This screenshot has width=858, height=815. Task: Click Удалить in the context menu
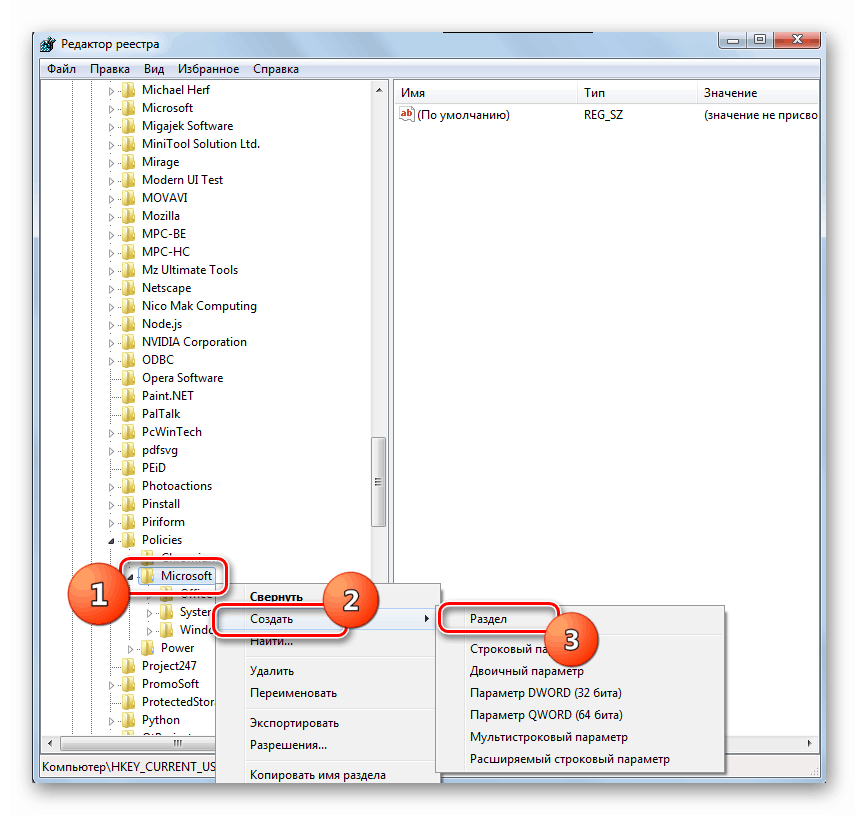(326, 671)
